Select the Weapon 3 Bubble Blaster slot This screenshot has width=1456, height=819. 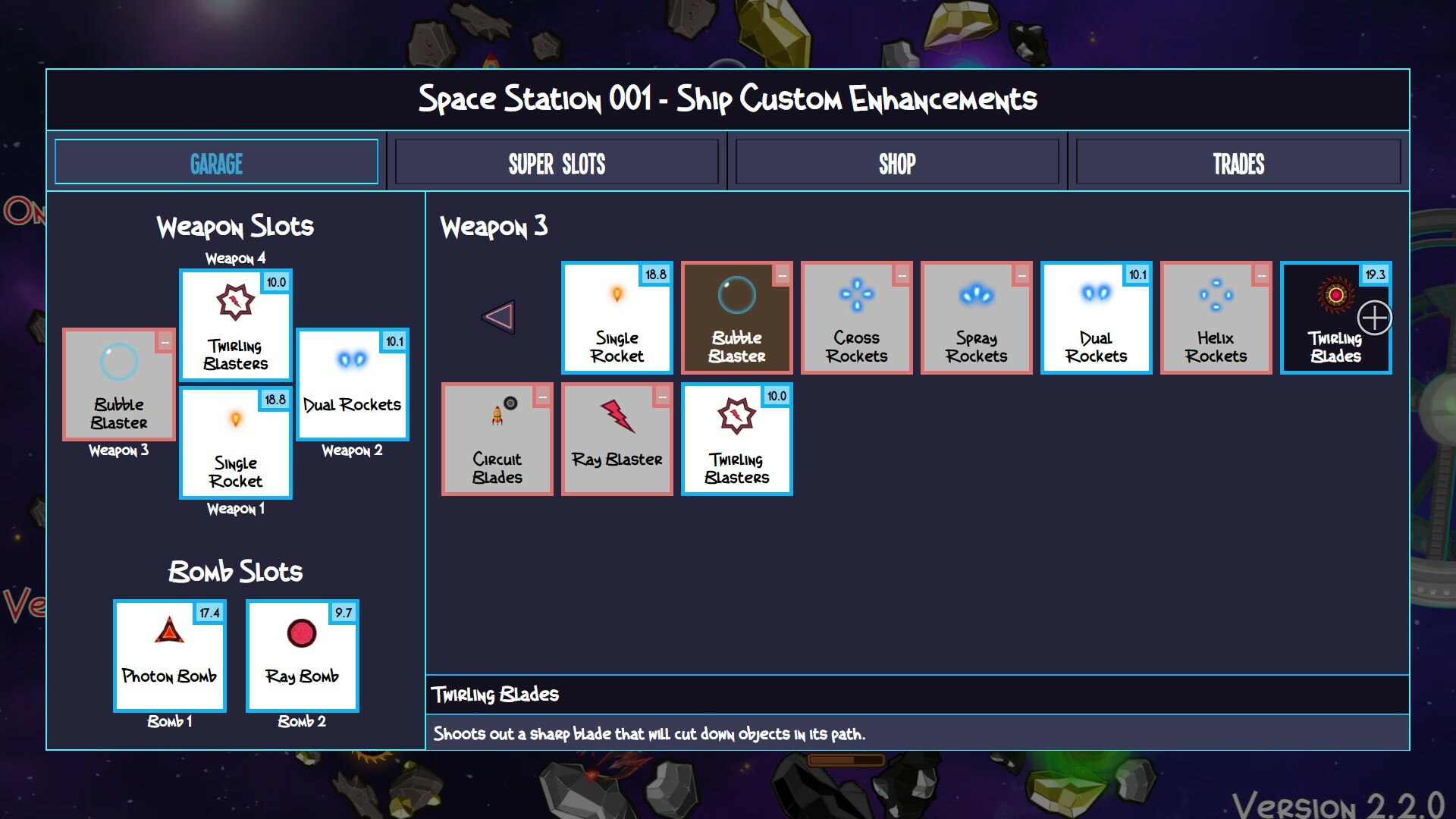[x=119, y=384]
